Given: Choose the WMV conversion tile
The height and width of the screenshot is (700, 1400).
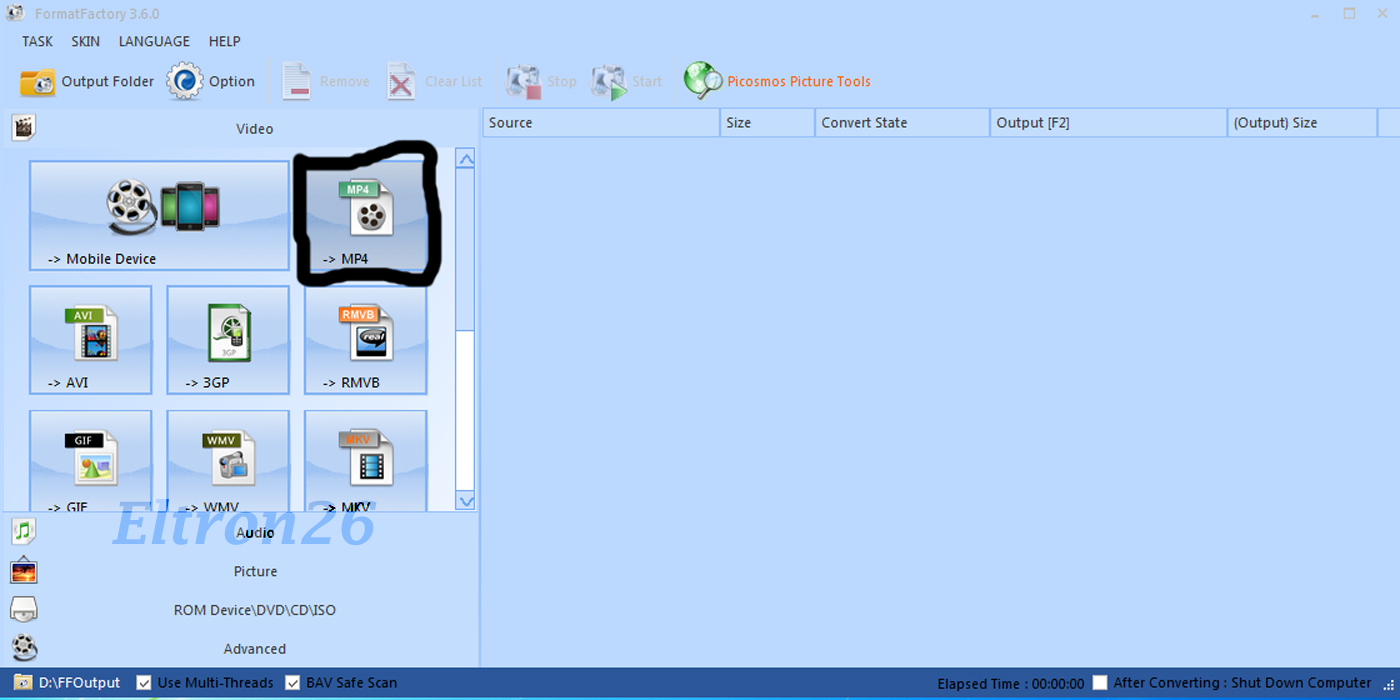Looking at the screenshot, I should 228,461.
